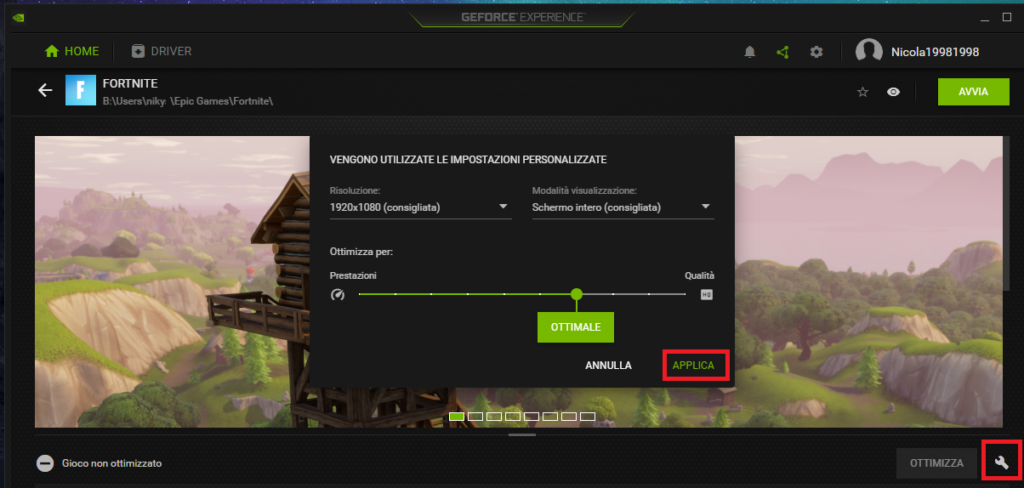Select the second screenshot page indicator
The height and width of the screenshot is (488, 1024).
(x=475, y=416)
